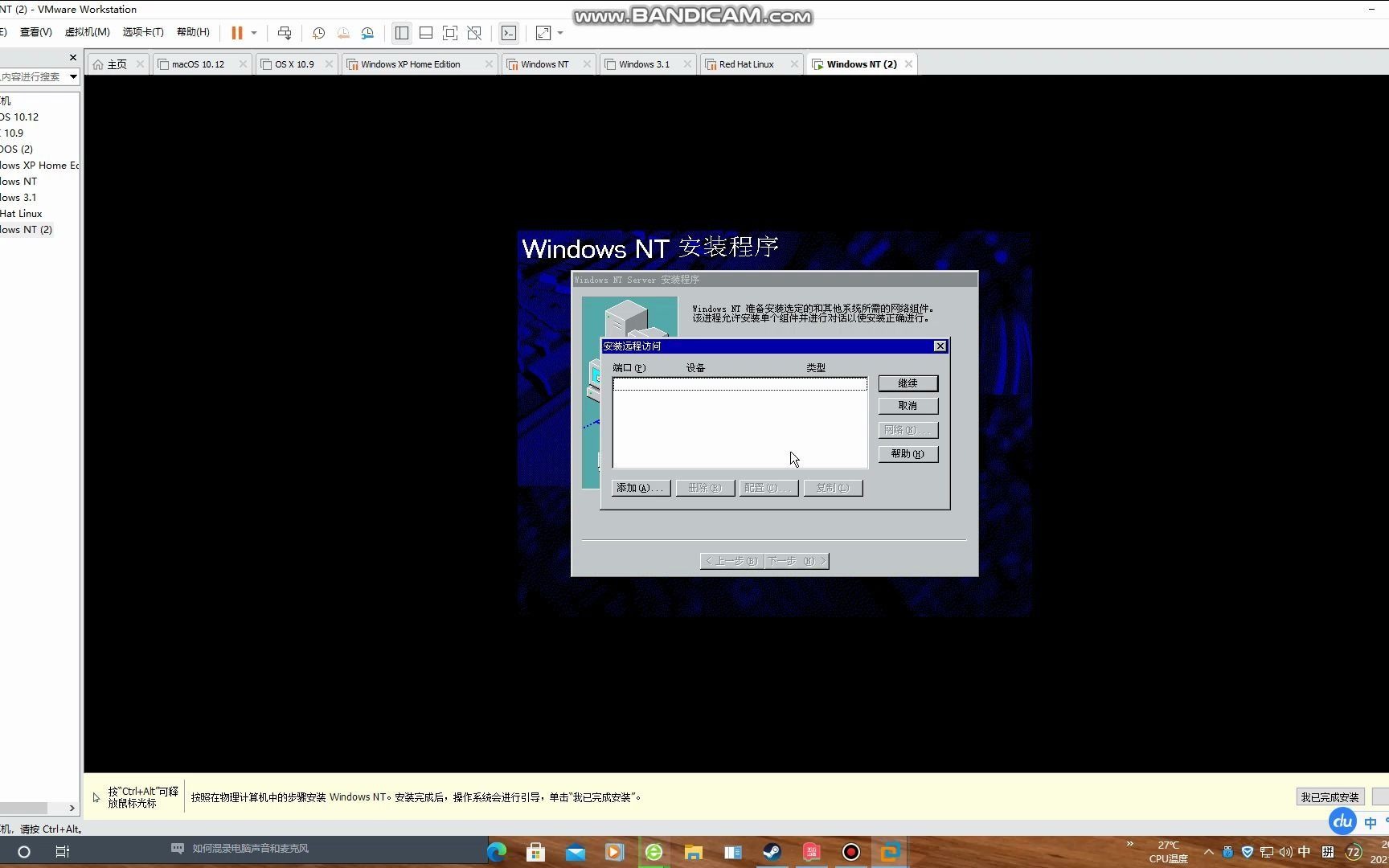Select lows 3.1 in the library list
This screenshot has height=868, width=1389.
pyautogui.click(x=18, y=198)
